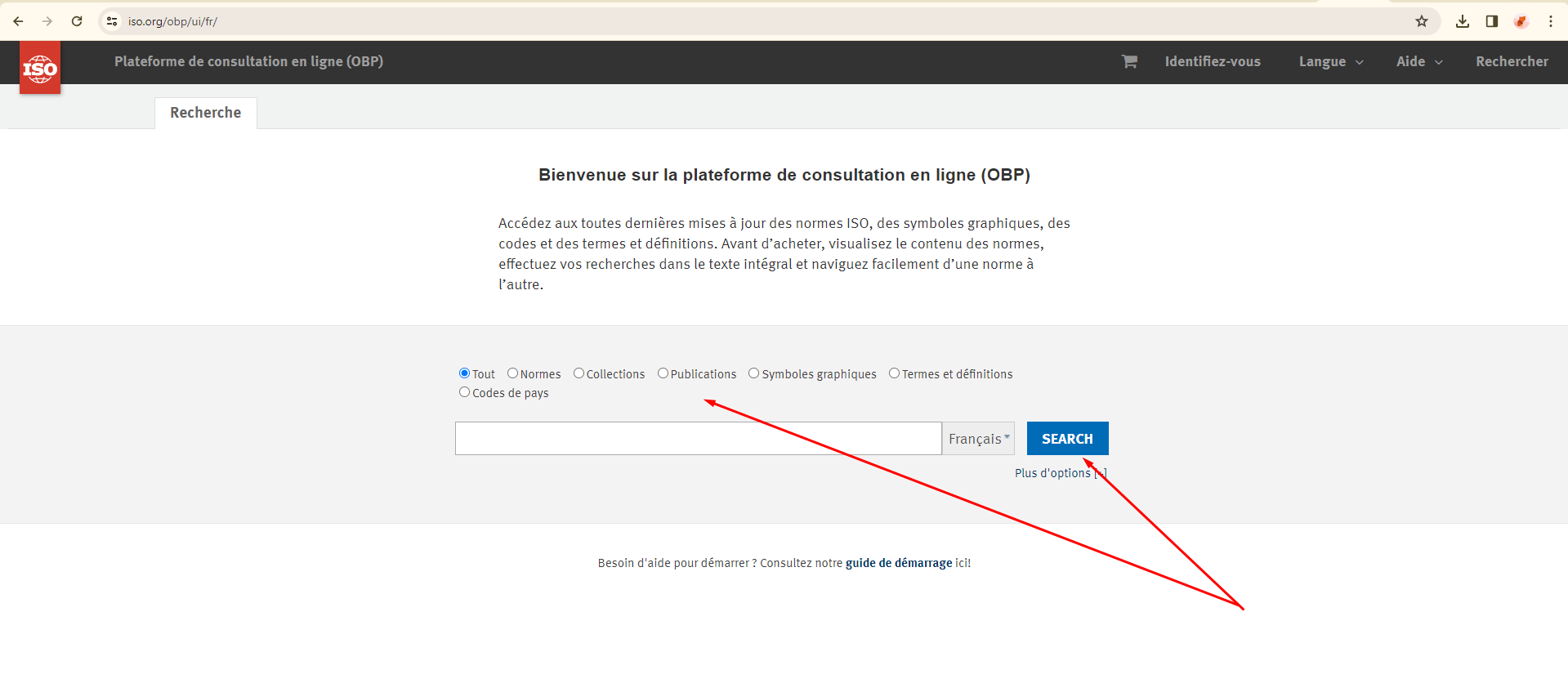Click Rechercher in the top navigation
Viewport: 1568px width, 679px height.
point(1512,62)
